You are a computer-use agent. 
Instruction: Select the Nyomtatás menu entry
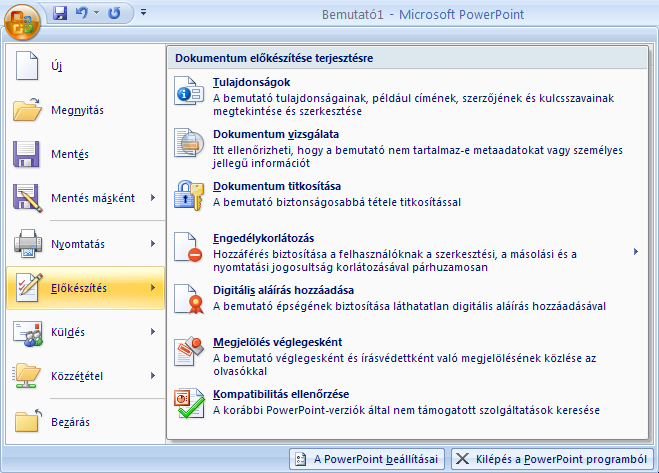pyautogui.click(x=86, y=244)
